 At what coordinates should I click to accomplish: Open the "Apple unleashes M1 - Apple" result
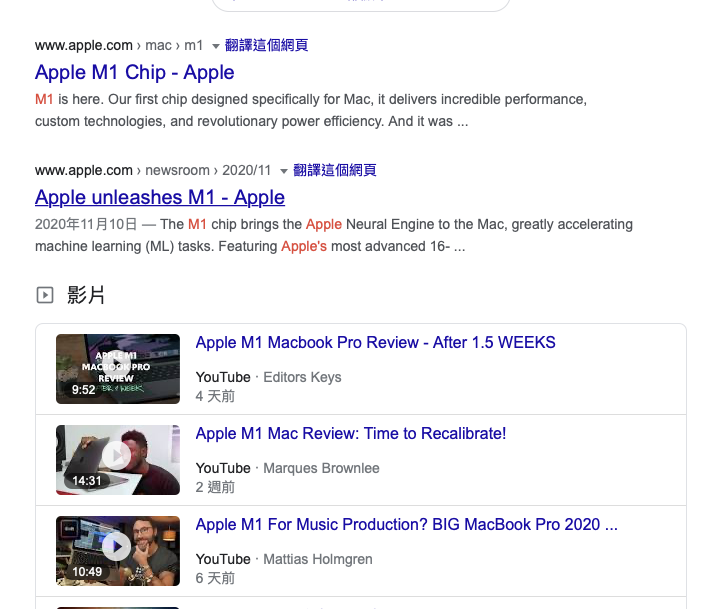tap(160, 197)
